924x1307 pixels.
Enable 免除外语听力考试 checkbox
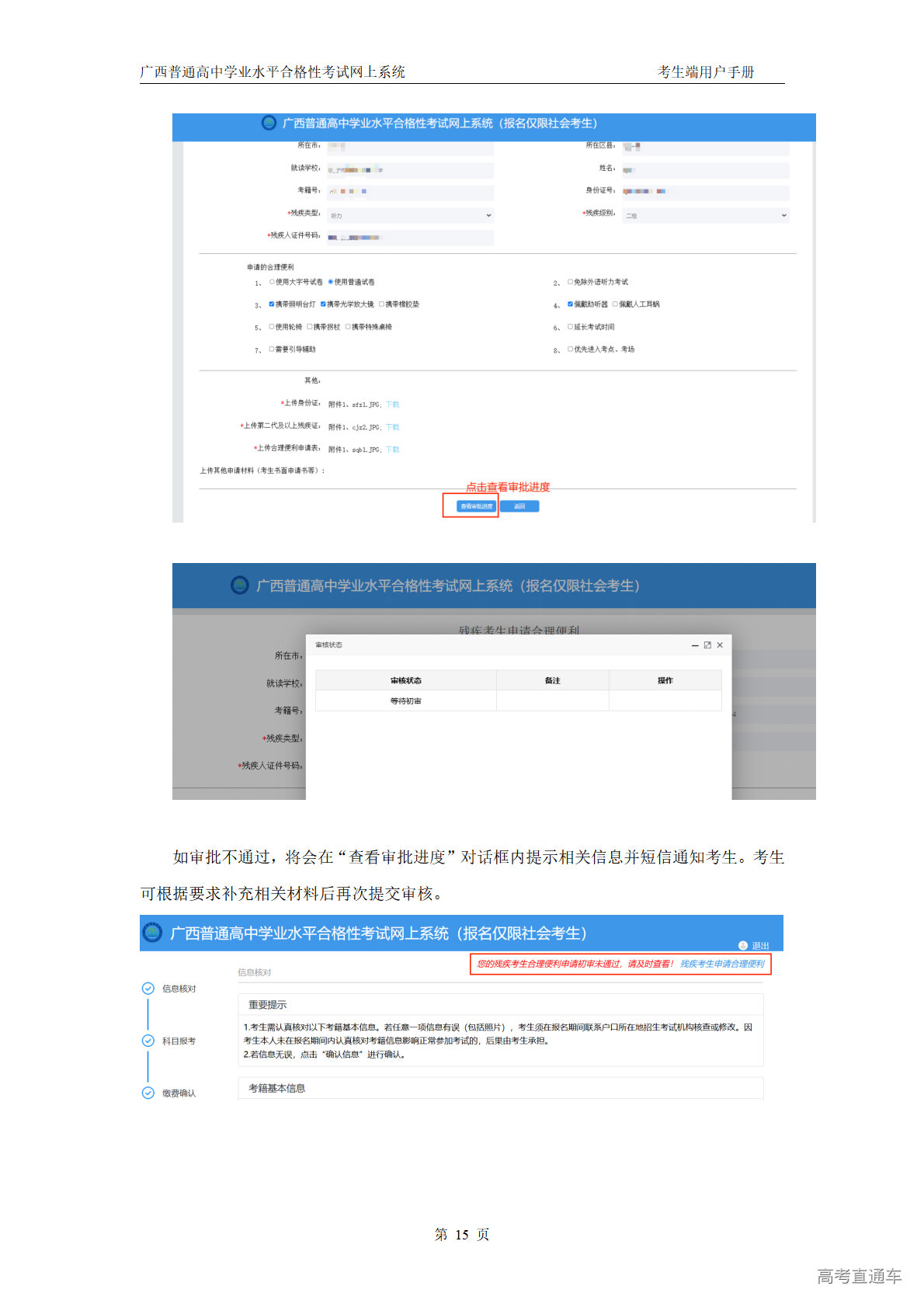pos(570,282)
